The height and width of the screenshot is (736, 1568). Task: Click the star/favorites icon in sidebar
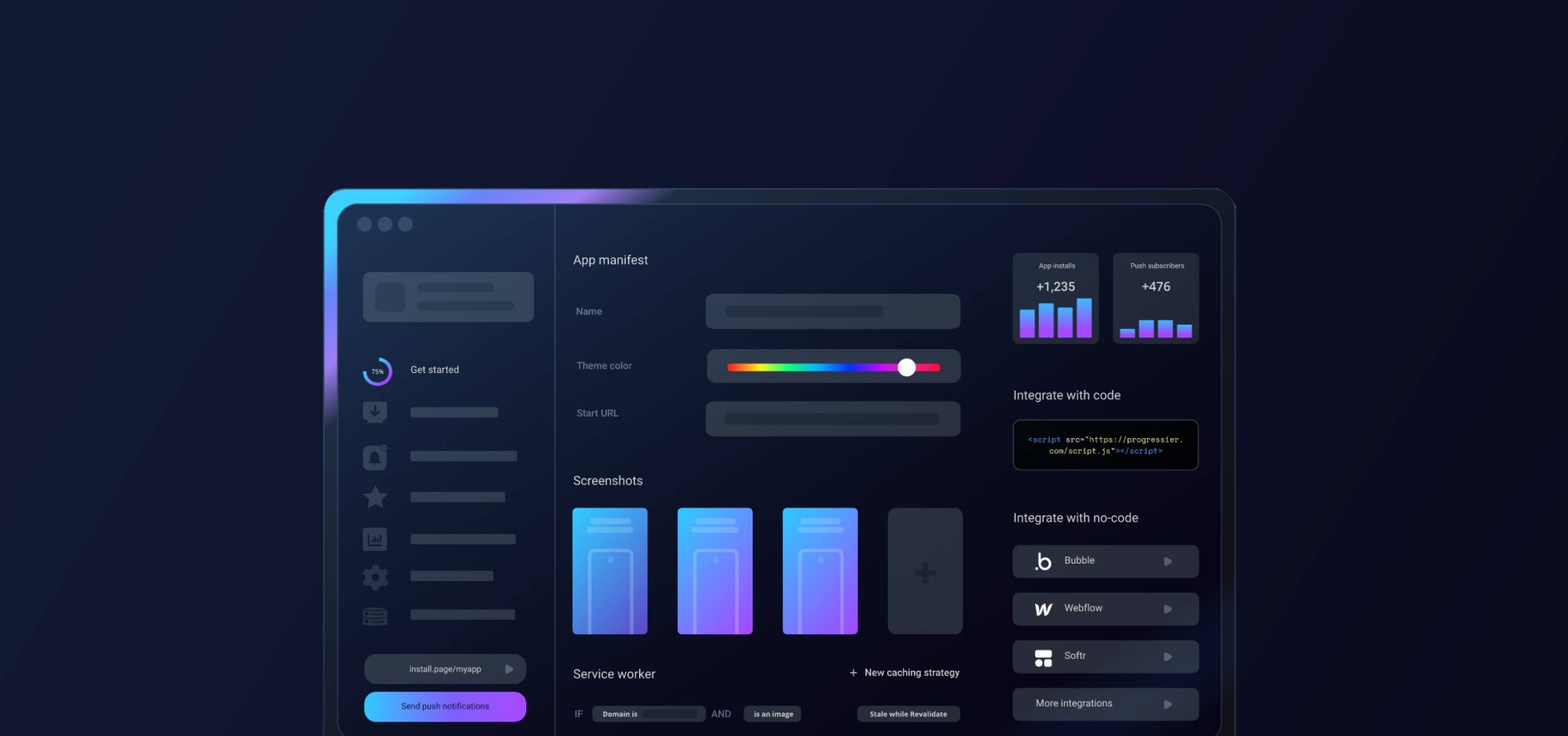click(x=376, y=497)
